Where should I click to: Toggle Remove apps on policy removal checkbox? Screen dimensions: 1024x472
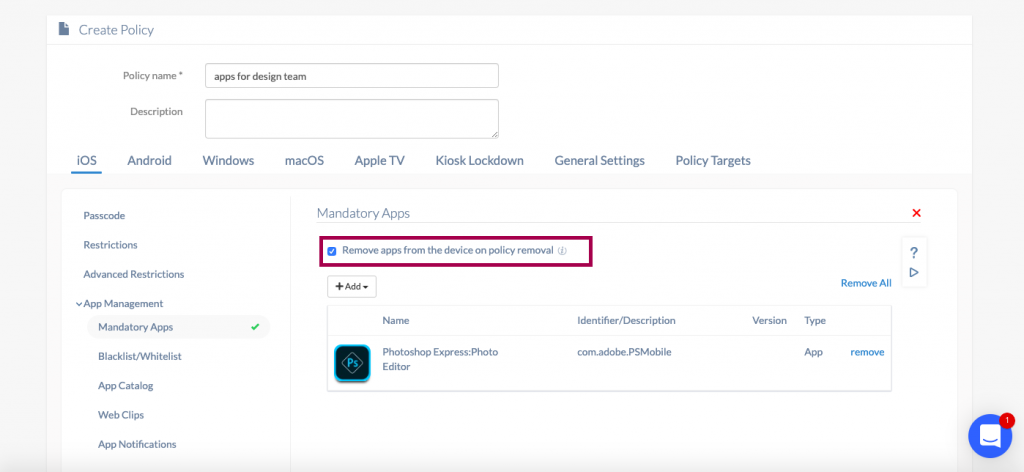[332, 251]
